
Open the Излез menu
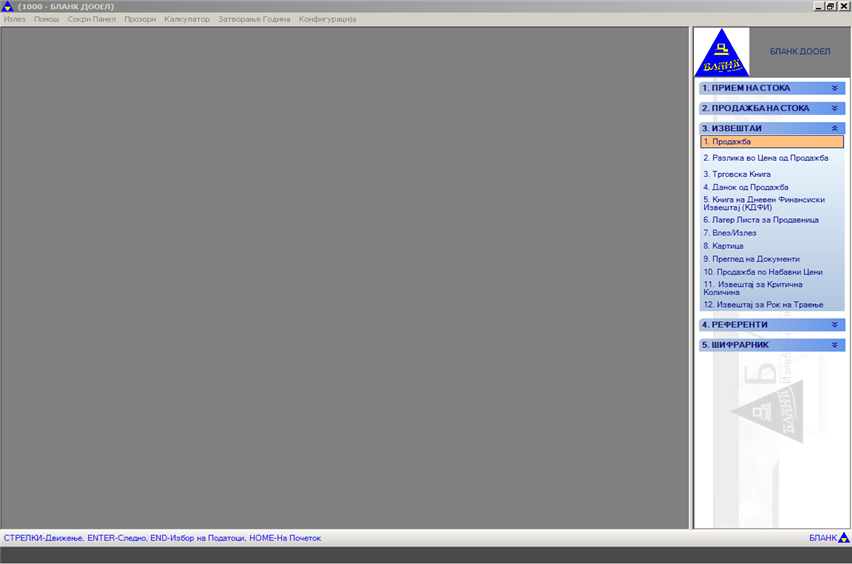(15, 19)
